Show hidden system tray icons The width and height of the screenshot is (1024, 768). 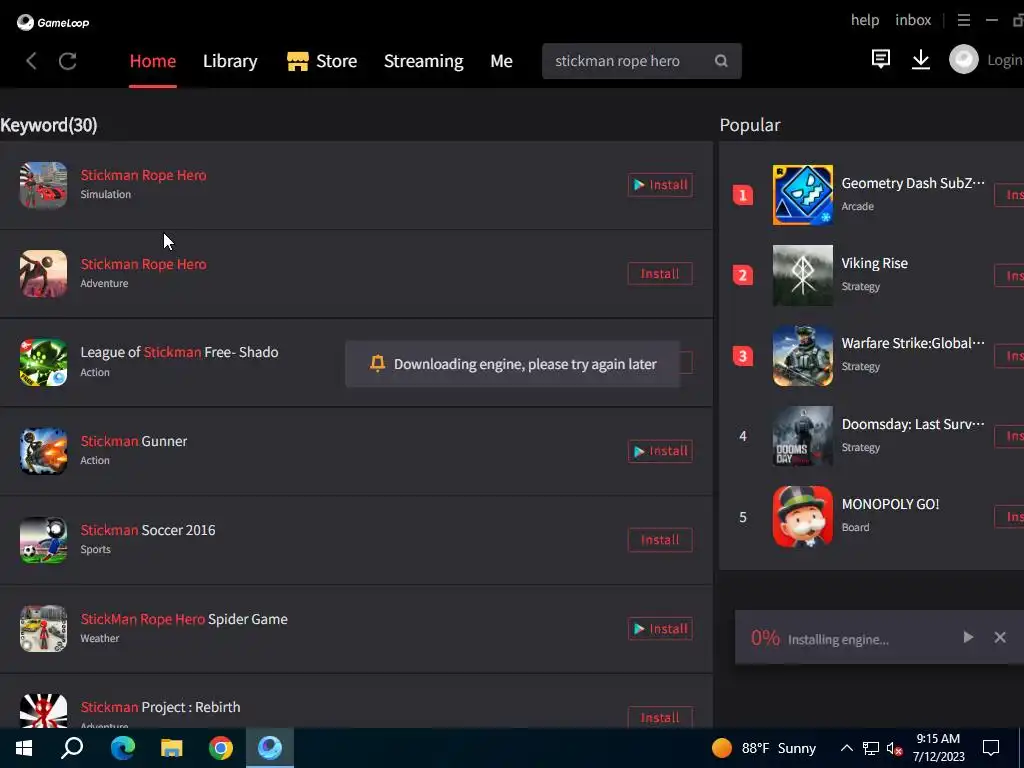[846, 748]
